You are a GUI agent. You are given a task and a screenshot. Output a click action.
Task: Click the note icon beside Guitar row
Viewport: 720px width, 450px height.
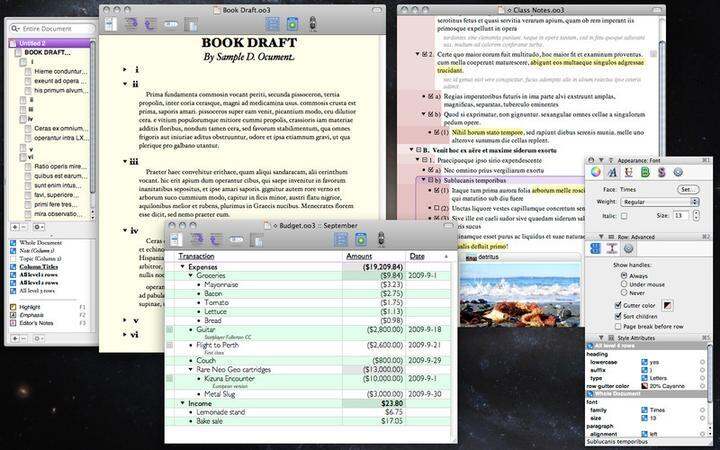(x=170, y=330)
